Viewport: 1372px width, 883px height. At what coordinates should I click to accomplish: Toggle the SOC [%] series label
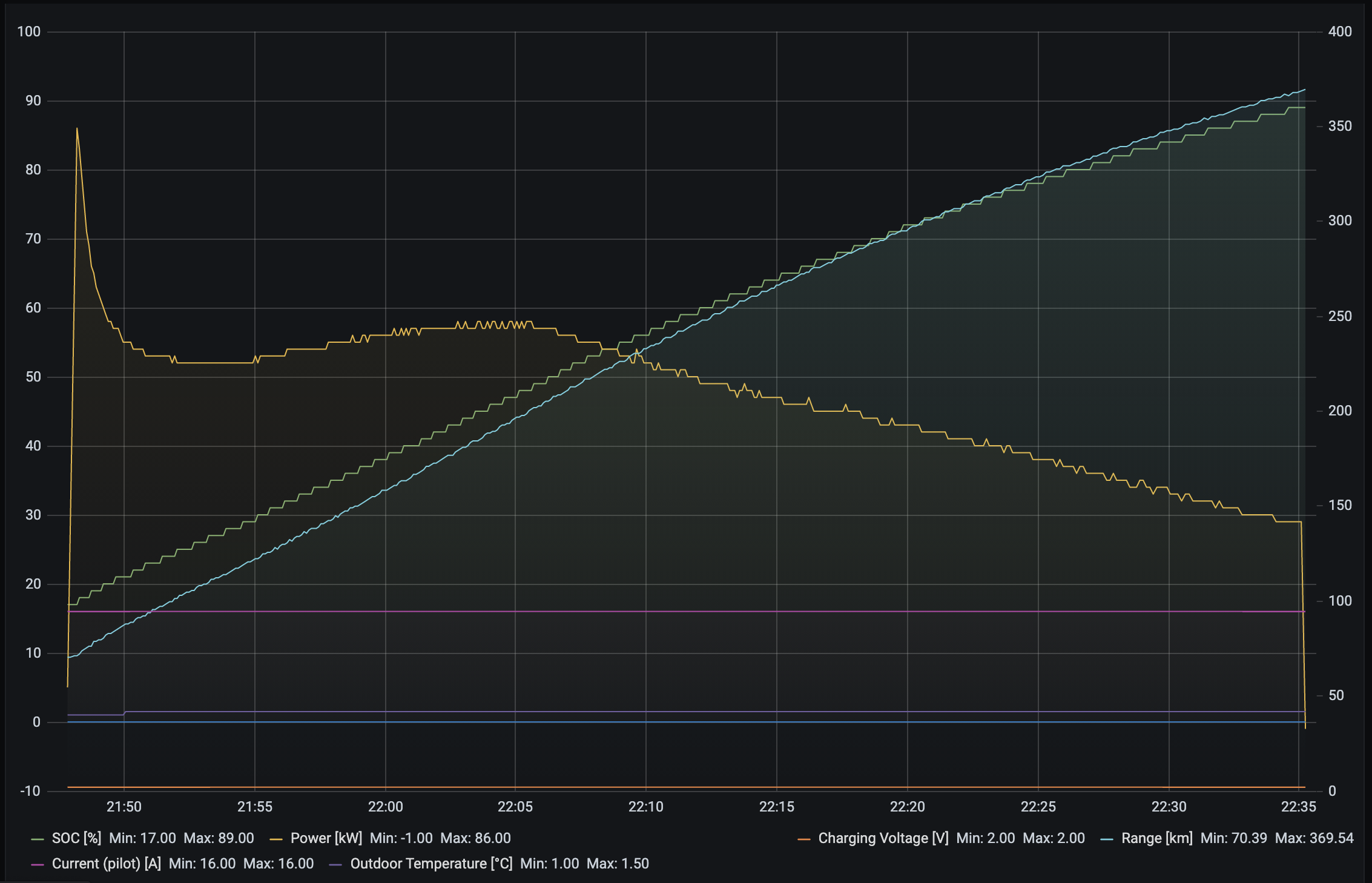(76, 838)
